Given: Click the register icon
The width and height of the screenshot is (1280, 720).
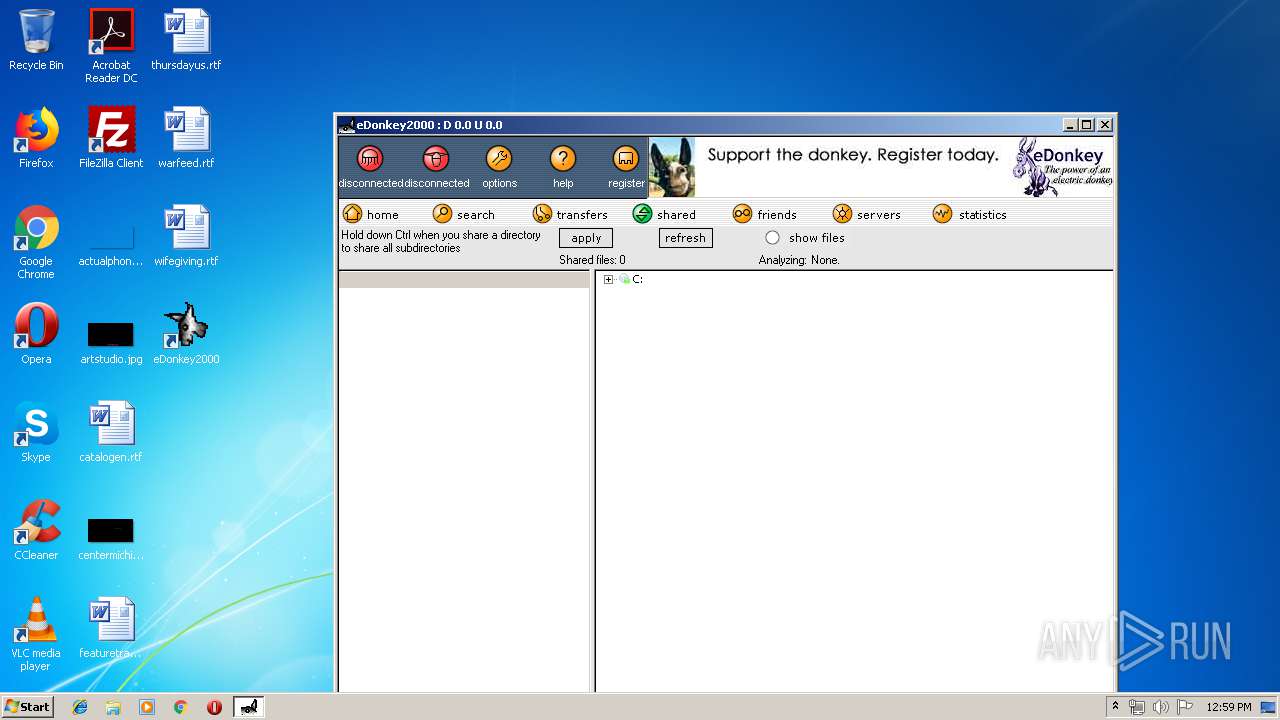Looking at the screenshot, I should click(x=626, y=159).
